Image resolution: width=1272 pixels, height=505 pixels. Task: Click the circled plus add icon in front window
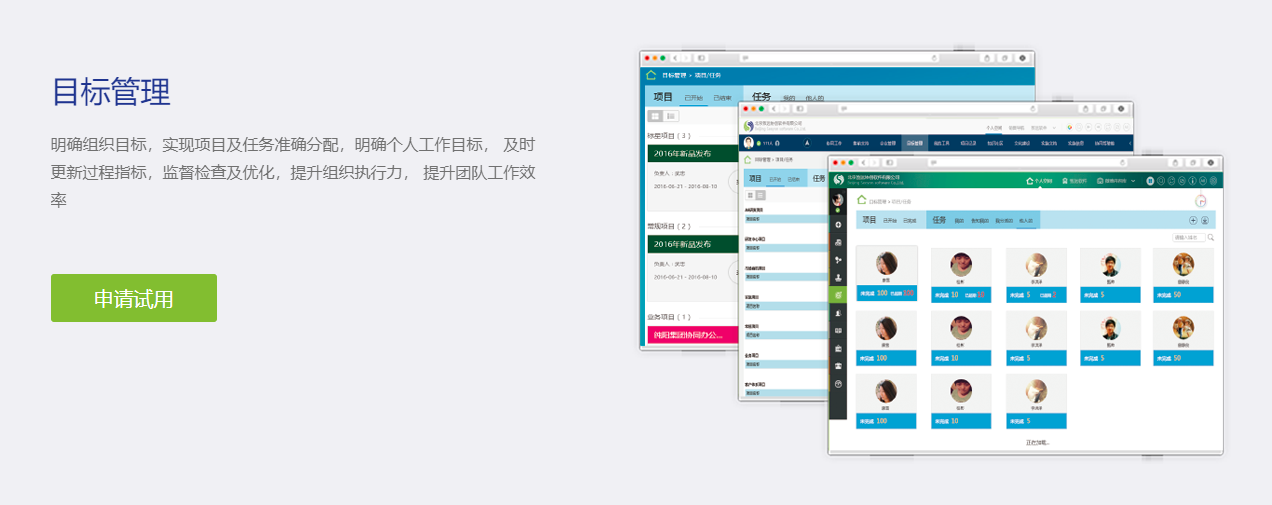[1192, 220]
